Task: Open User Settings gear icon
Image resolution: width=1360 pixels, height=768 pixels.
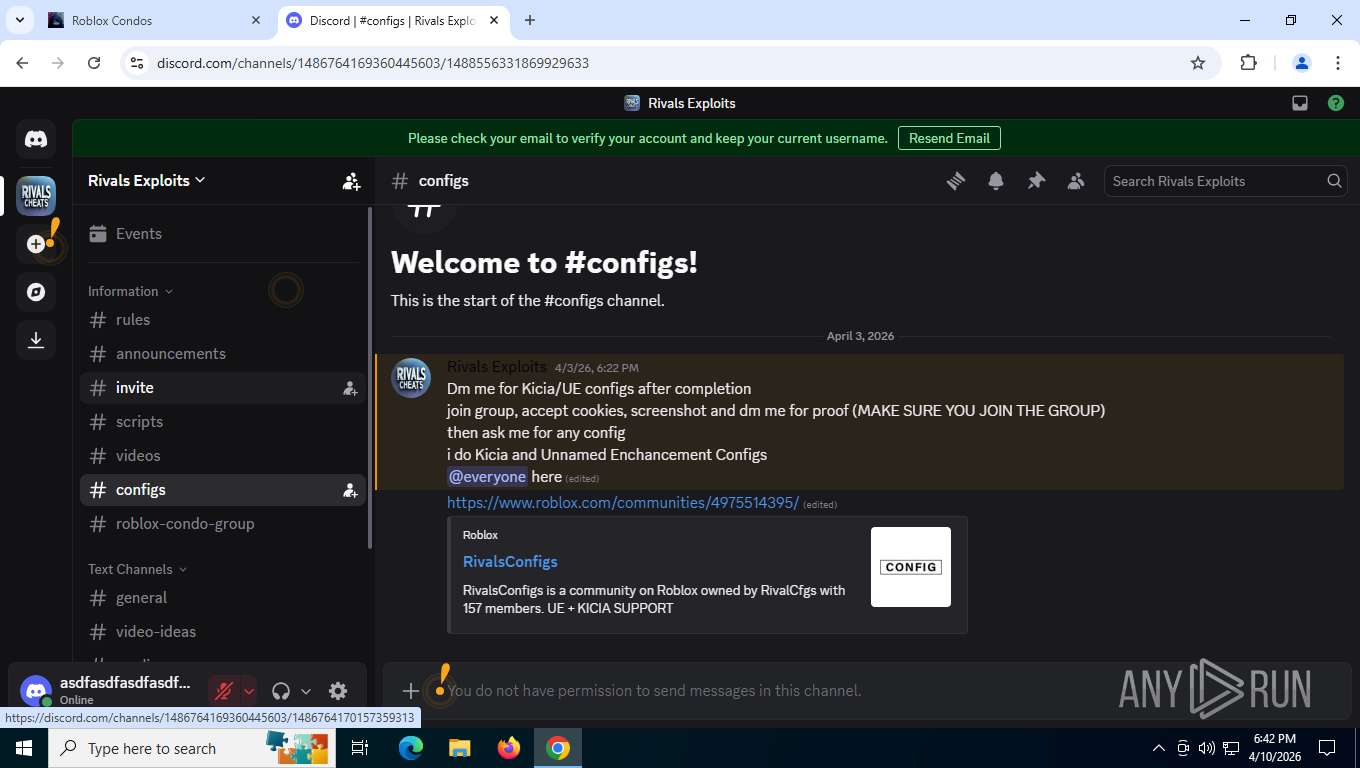Action: point(338,691)
